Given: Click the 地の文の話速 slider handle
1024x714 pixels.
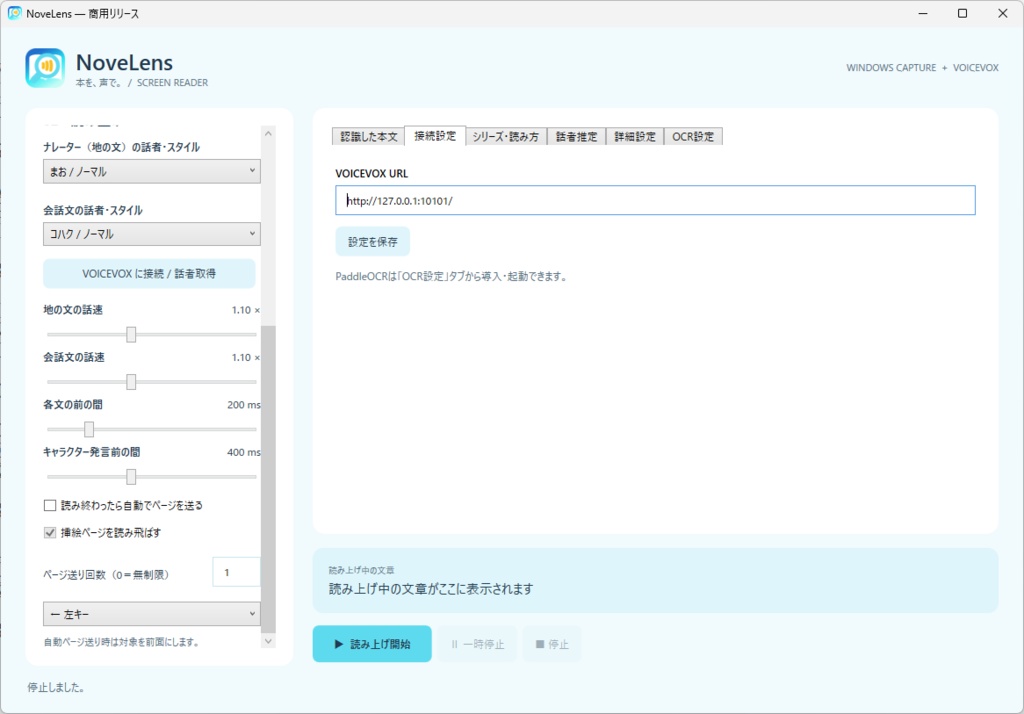Looking at the screenshot, I should pos(131,334).
